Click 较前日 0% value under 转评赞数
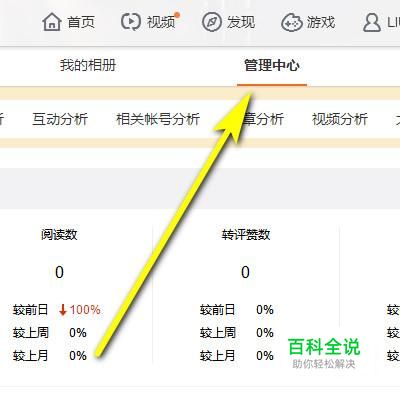 [x=265, y=310]
